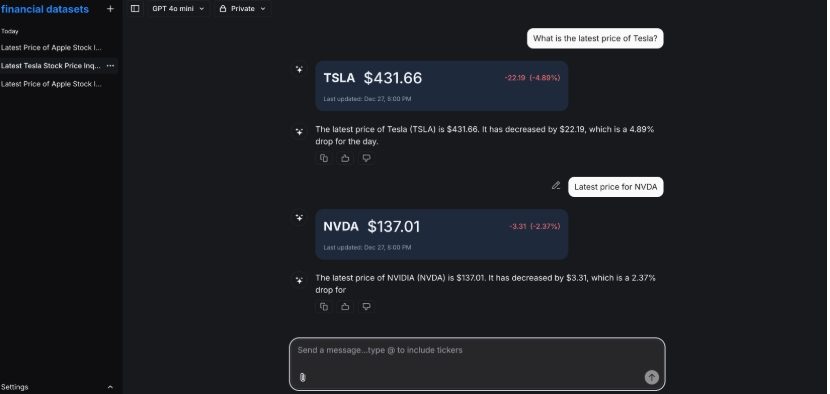Open the Private visibility dropdown
The width and height of the screenshot is (830, 394).
242,8
